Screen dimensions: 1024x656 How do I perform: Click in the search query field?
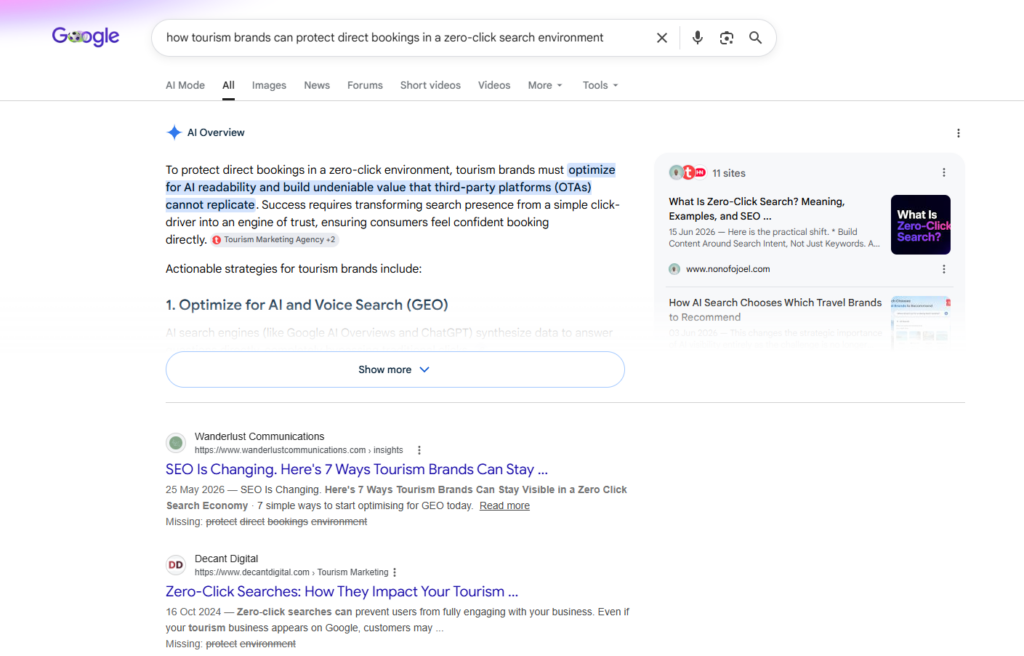pyautogui.click(x=385, y=38)
